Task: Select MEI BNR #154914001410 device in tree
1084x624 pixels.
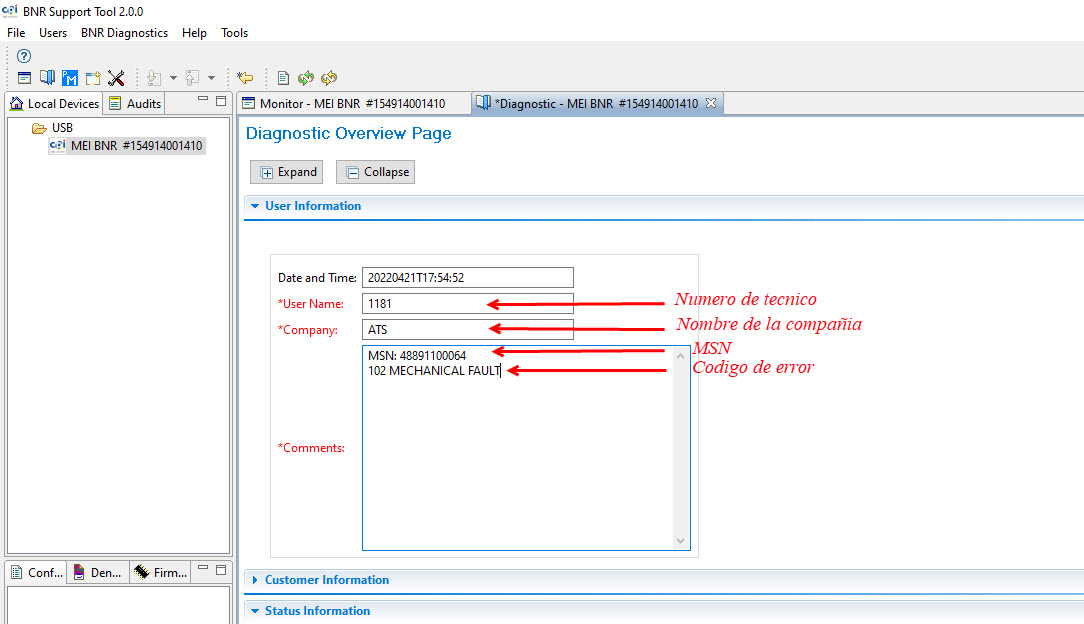Action: click(136, 146)
